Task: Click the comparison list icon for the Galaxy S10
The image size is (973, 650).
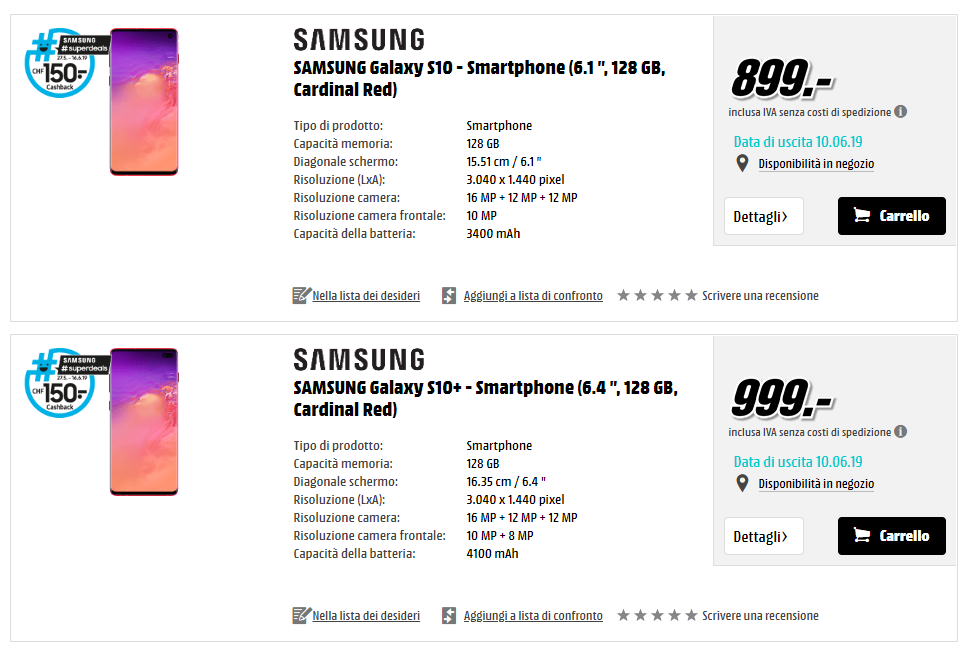Action: 449,296
